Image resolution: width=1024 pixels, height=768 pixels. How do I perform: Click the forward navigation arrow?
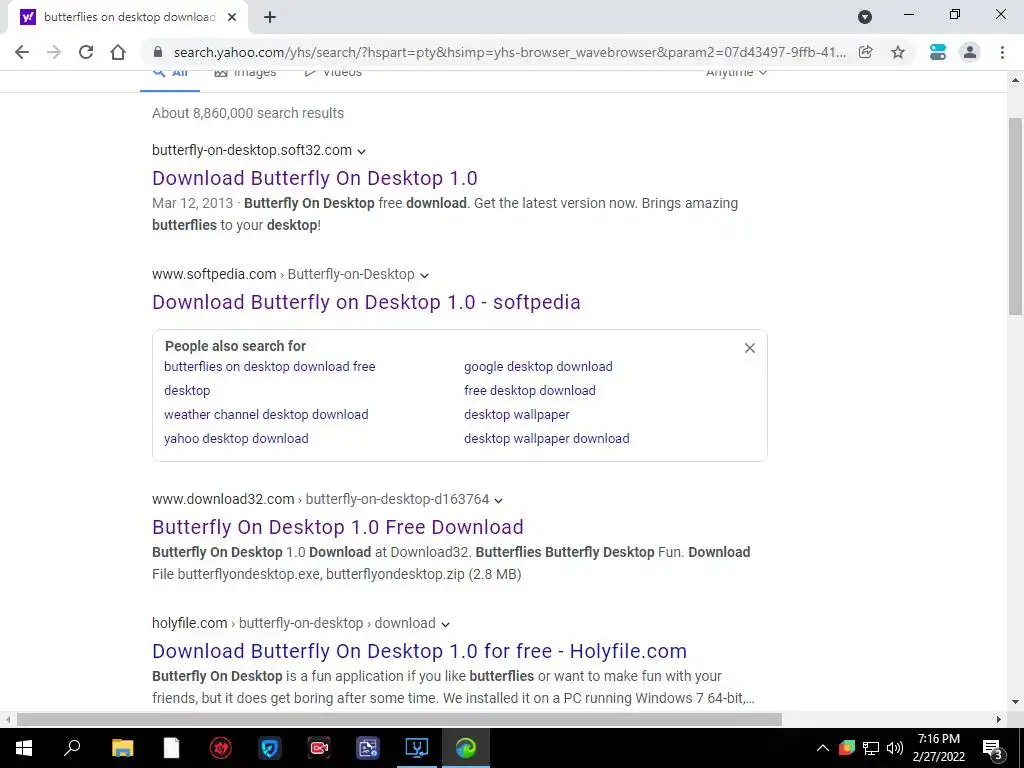click(54, 52)
